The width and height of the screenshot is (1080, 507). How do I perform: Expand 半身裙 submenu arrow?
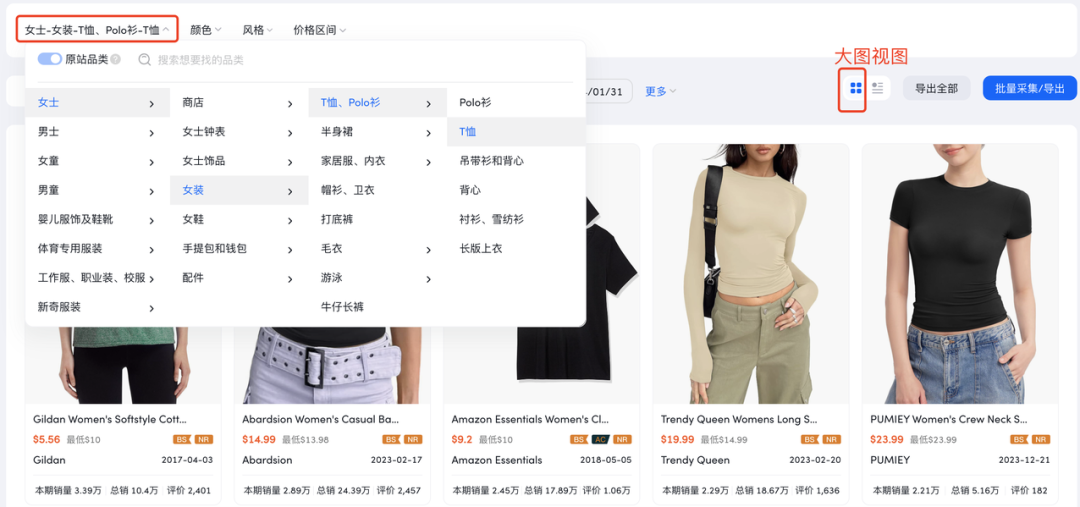click(x=428, y=133)
